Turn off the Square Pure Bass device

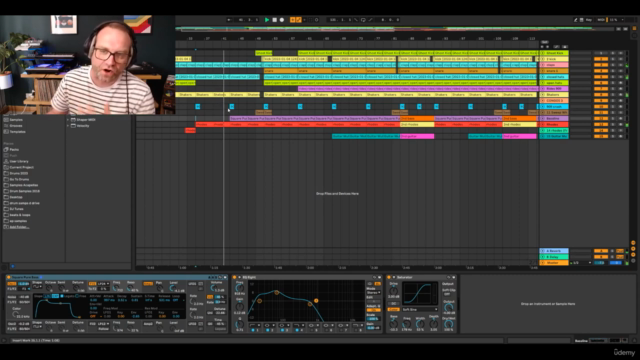coord(9,277)
